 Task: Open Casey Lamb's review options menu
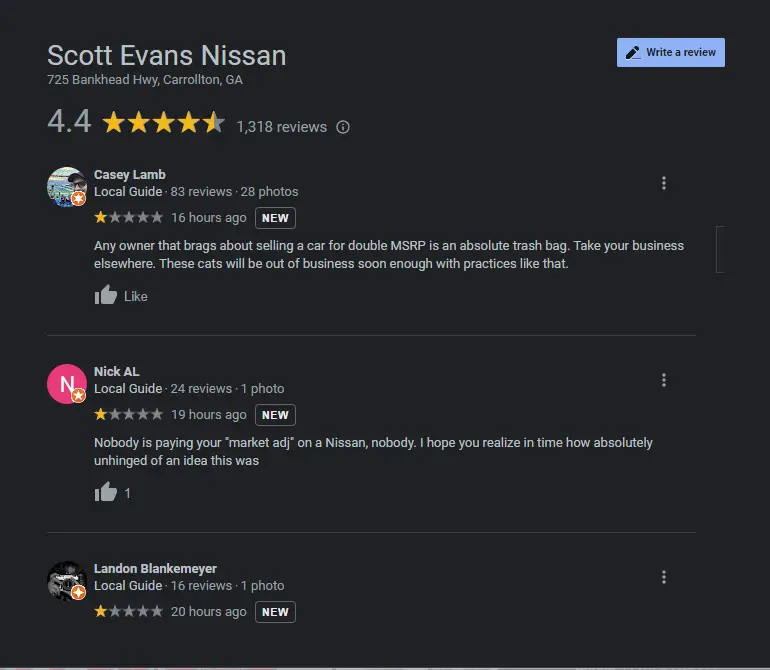tap(664, 183)
